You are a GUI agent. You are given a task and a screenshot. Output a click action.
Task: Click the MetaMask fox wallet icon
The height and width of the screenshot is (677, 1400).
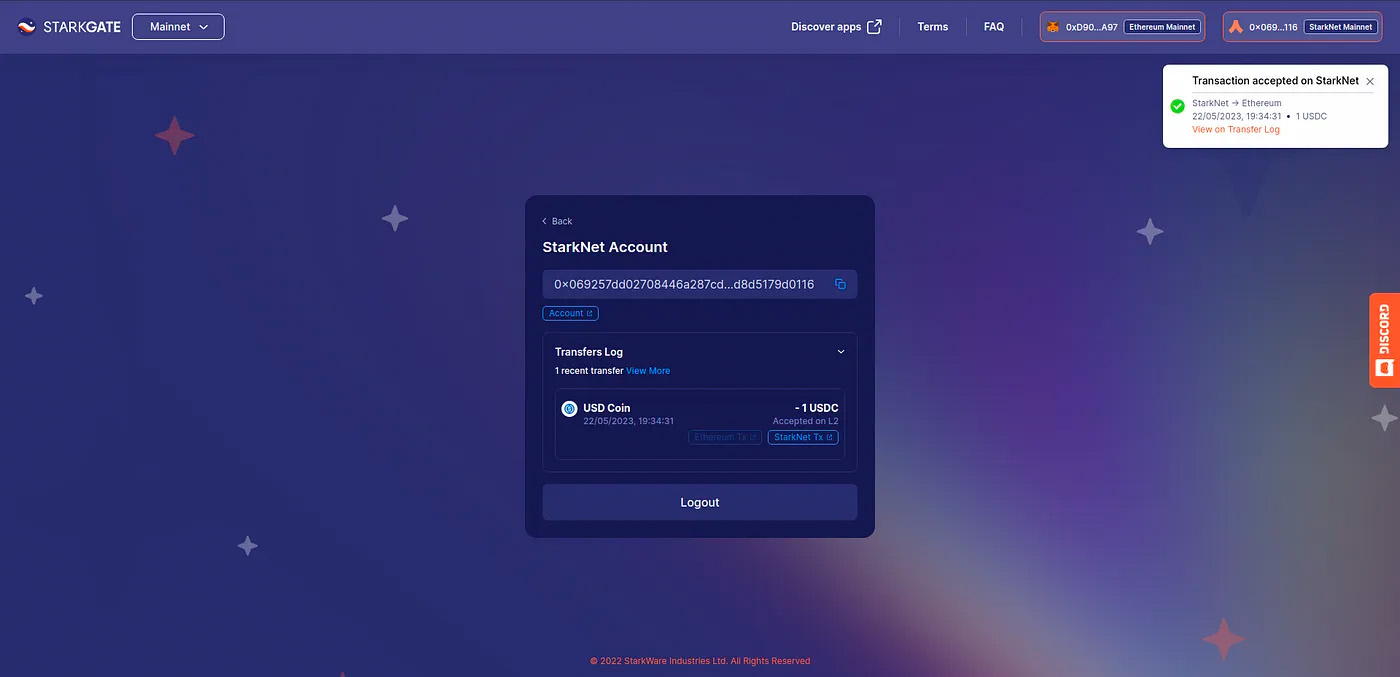coord(1053,27)
